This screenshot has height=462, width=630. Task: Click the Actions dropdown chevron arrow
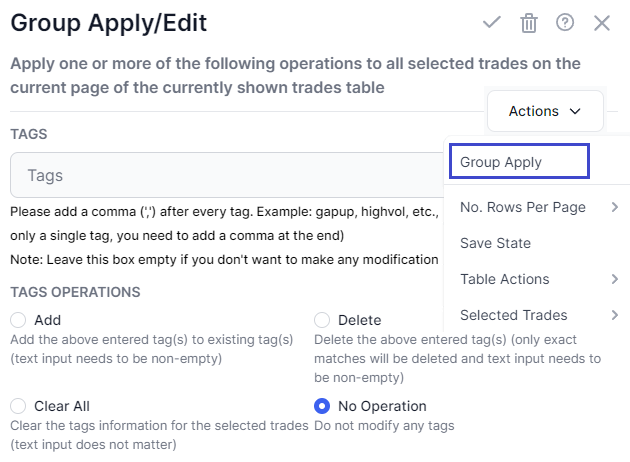click(x=575, y=111)
